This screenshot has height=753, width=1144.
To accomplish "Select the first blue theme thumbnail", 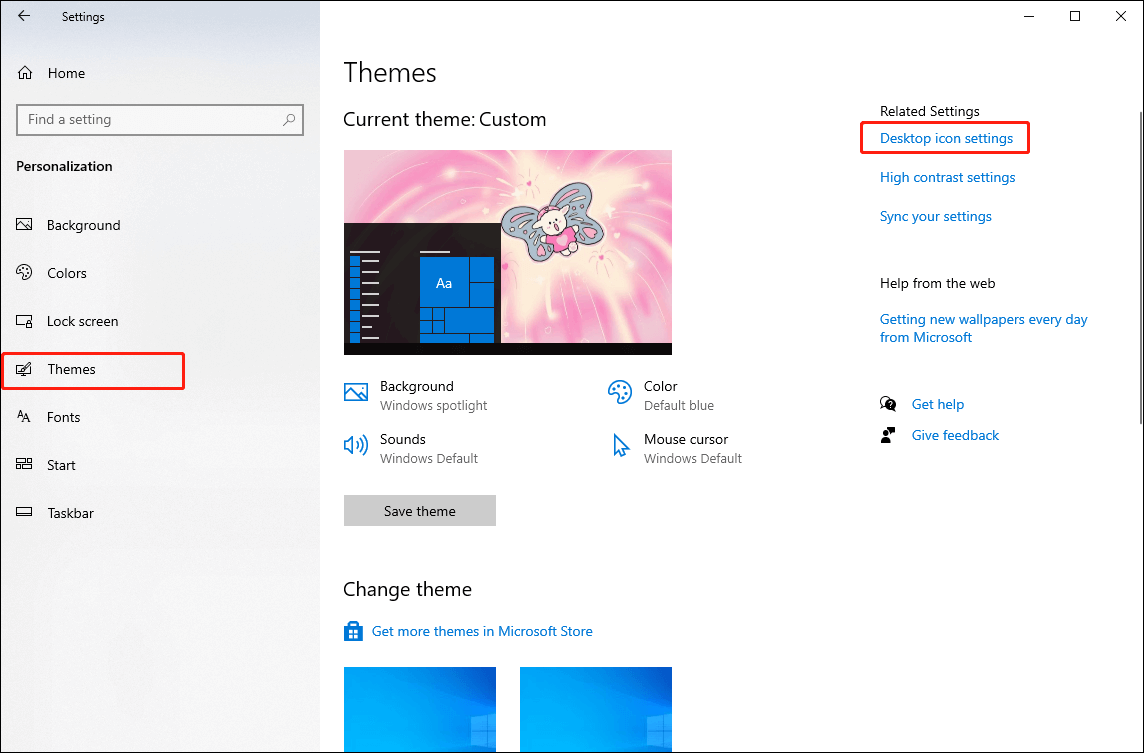I will click(420, 709).
